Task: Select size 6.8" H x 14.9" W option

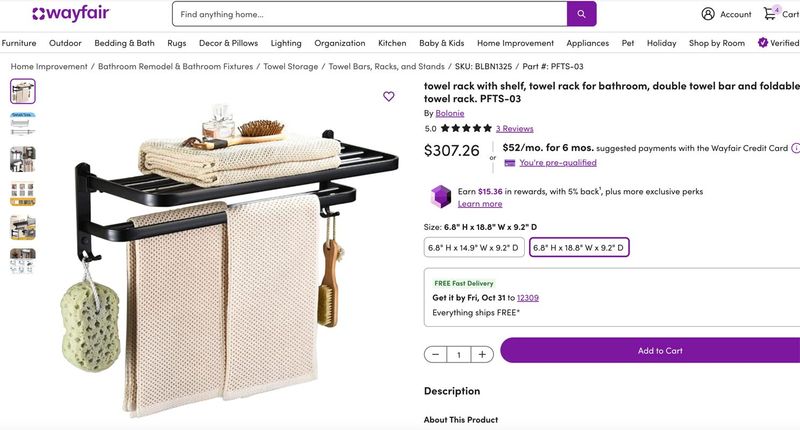Action: [473, 247]
